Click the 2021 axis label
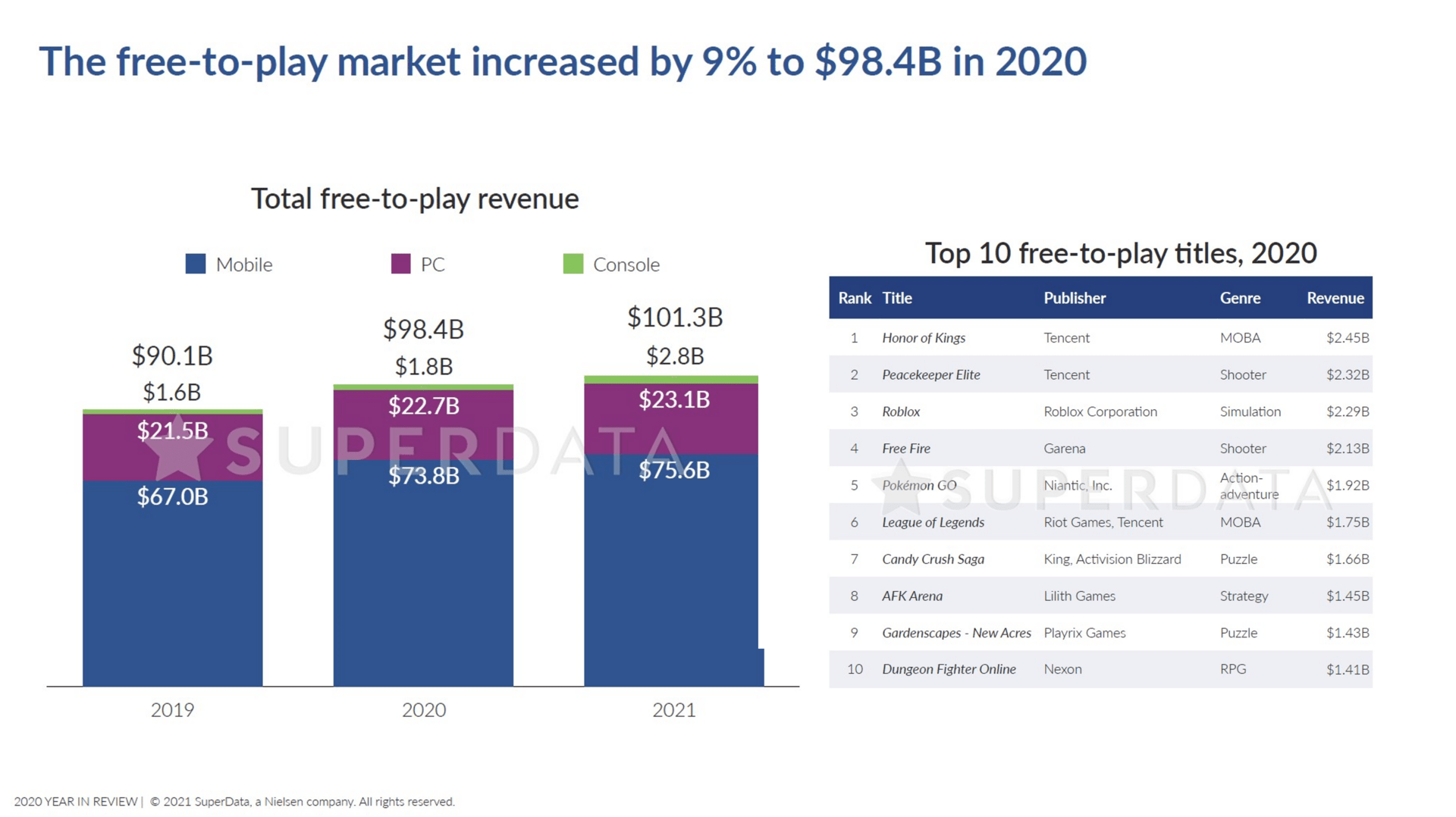Viewport: 1456px width, 817px height. click(674, 710)
